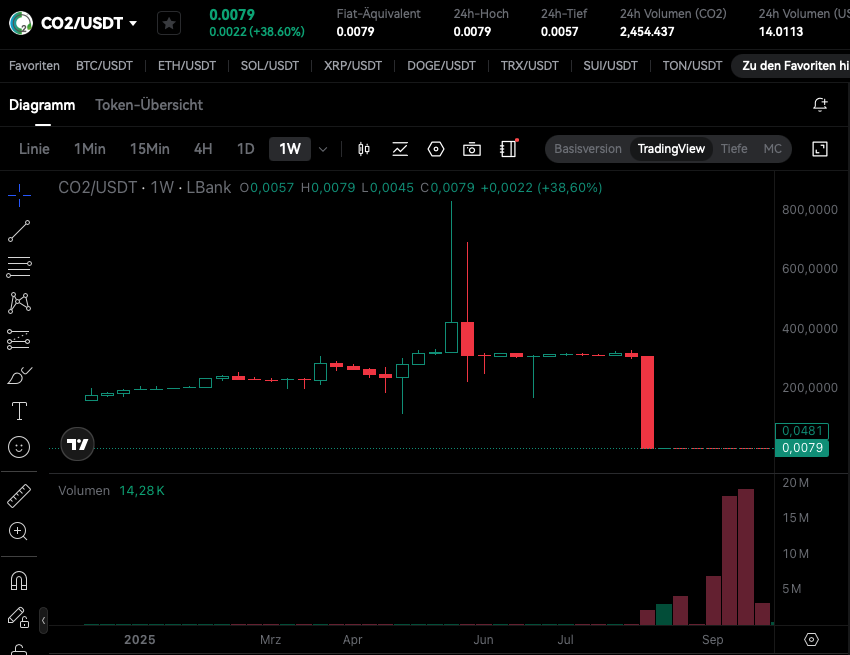Collapse the drawing toolbar arrow
Image resolution: width=850 pixels, height=655 pixels.
tap(43, 620)
